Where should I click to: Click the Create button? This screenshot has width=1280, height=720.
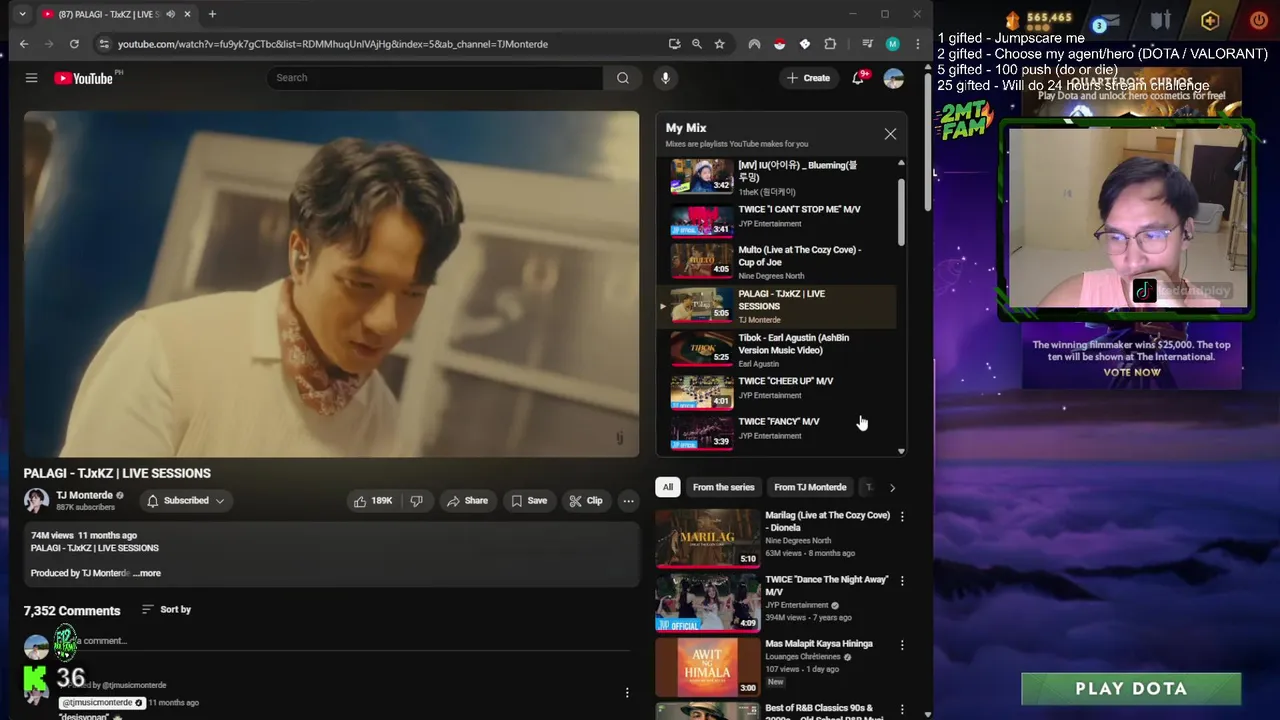click(x=808, y=78)
